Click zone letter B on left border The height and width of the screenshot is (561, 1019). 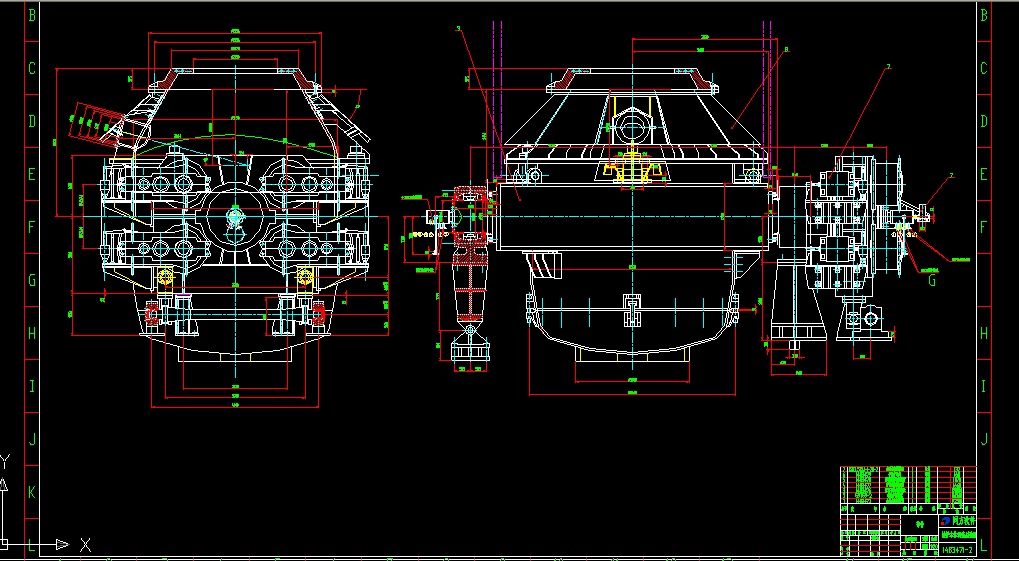click(x=32, y=15)
